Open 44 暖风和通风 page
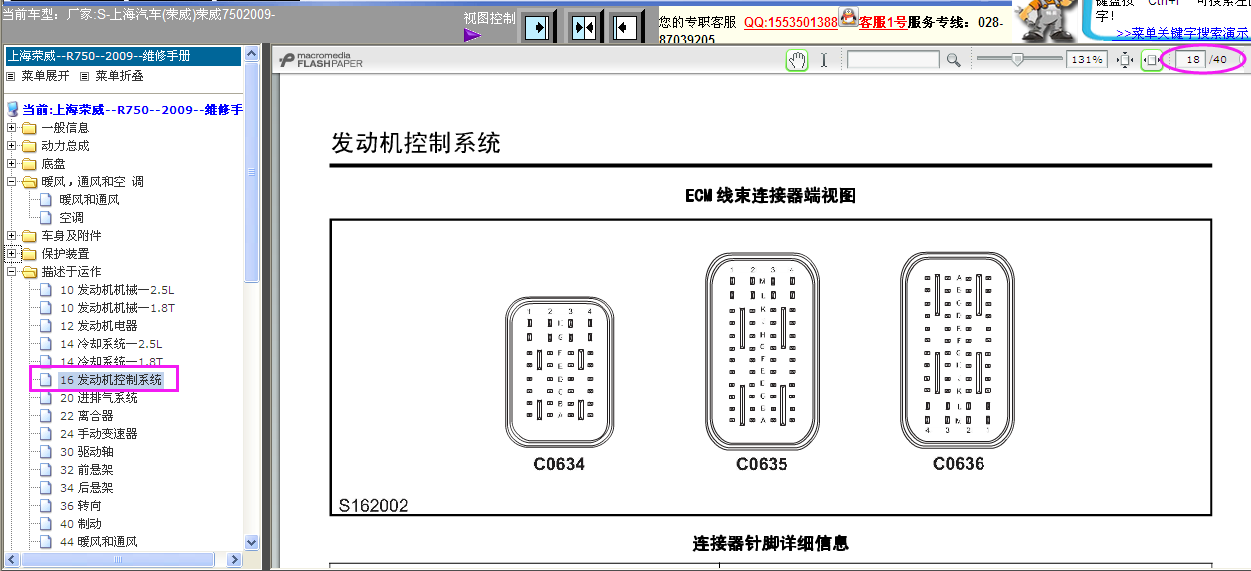1251x571 pixels. pos(98,542)
